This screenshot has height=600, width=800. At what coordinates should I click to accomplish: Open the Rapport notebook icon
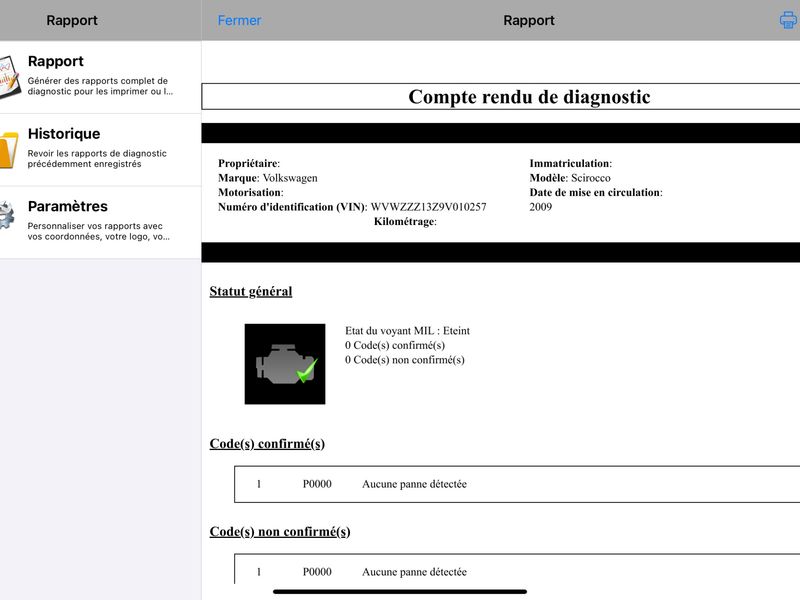pyautogui.click(x=9, y=77)
